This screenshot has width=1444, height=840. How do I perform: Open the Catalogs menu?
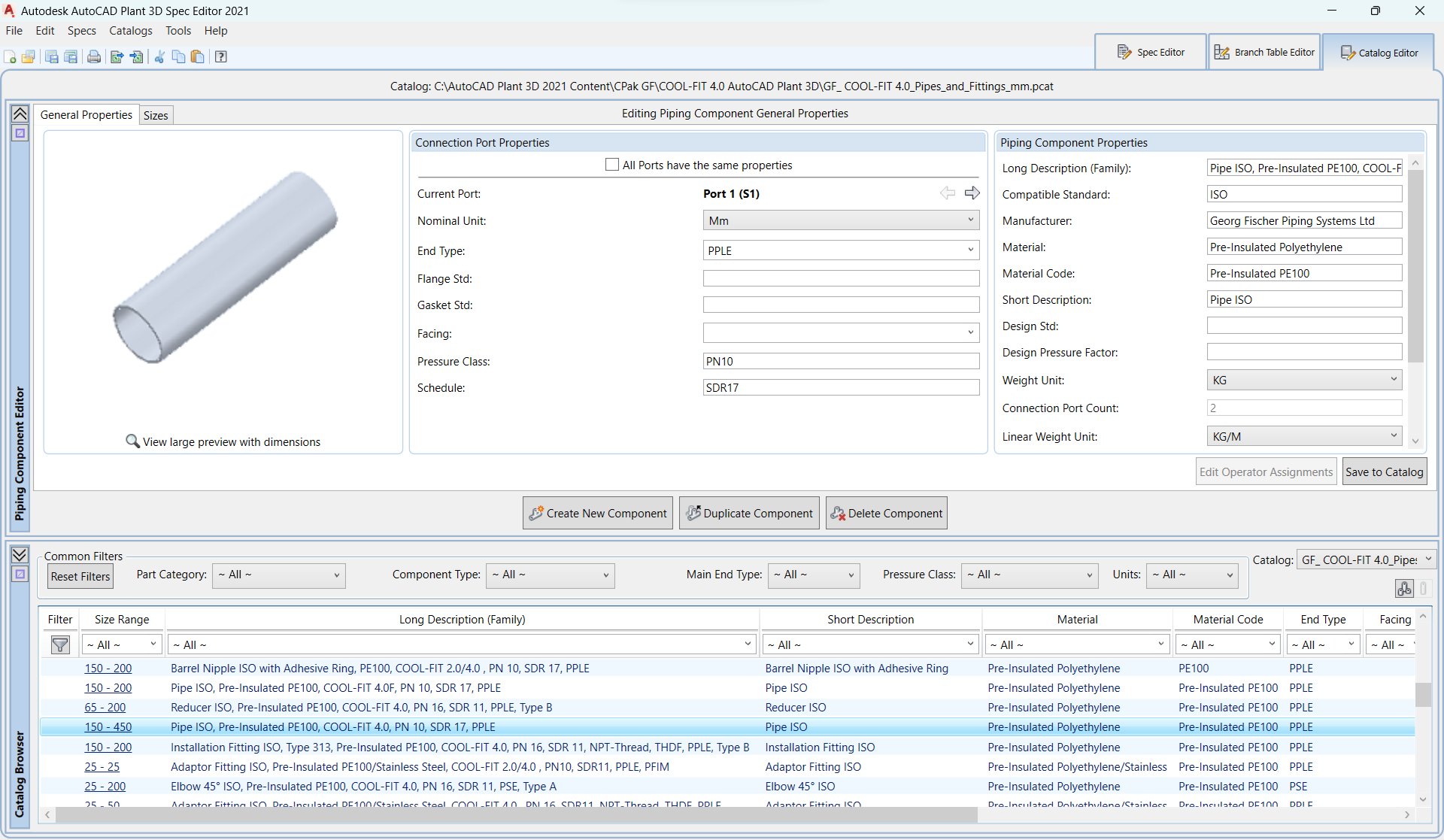(130, 31)
